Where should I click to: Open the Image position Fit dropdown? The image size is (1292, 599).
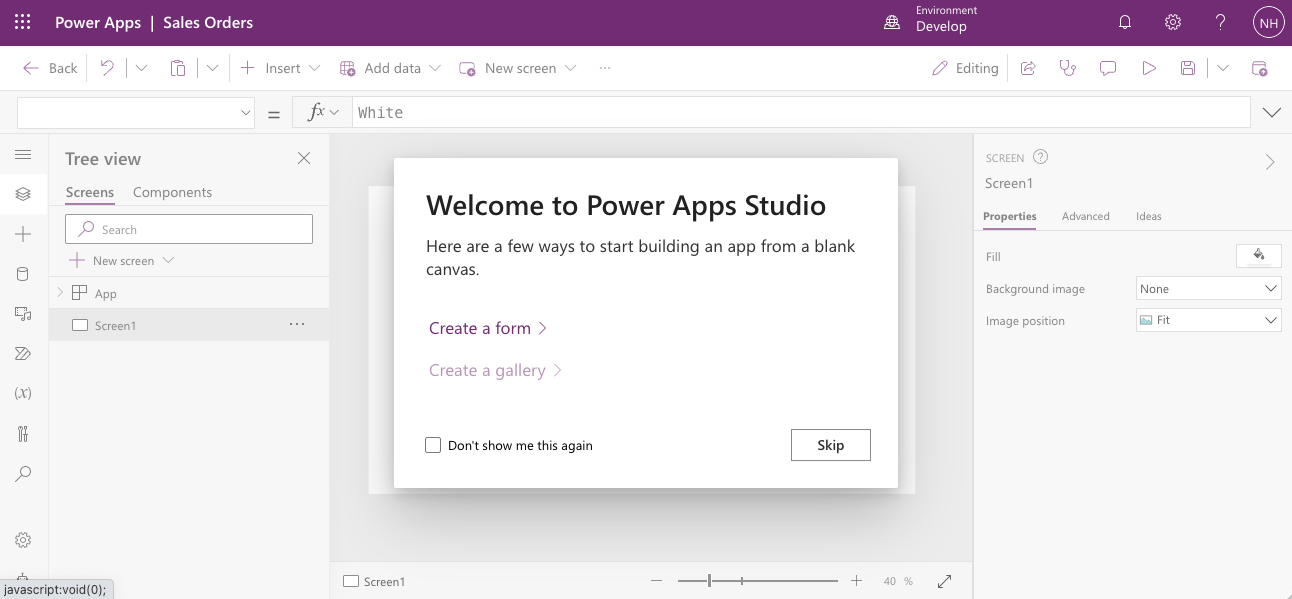point(1208,321)
